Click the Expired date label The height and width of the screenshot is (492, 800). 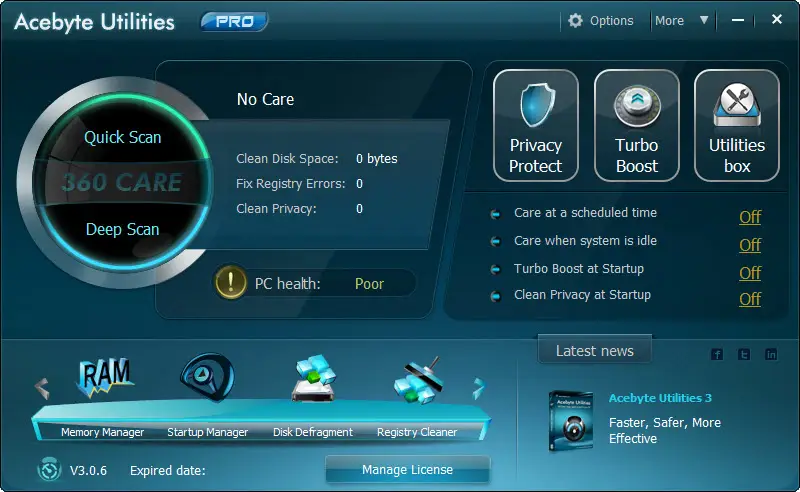coord(168,471)
